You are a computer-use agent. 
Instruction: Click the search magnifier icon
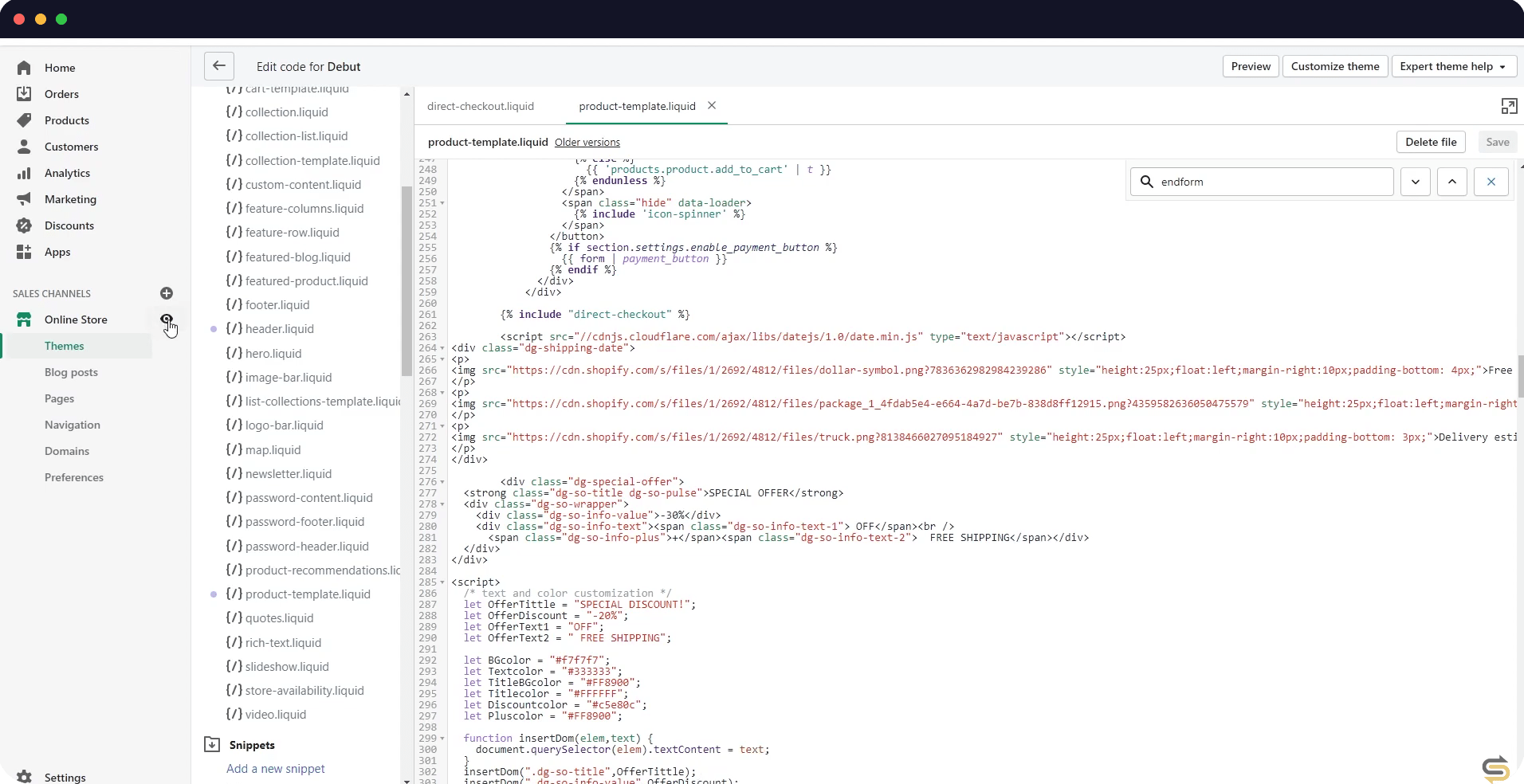point(1146,182)
